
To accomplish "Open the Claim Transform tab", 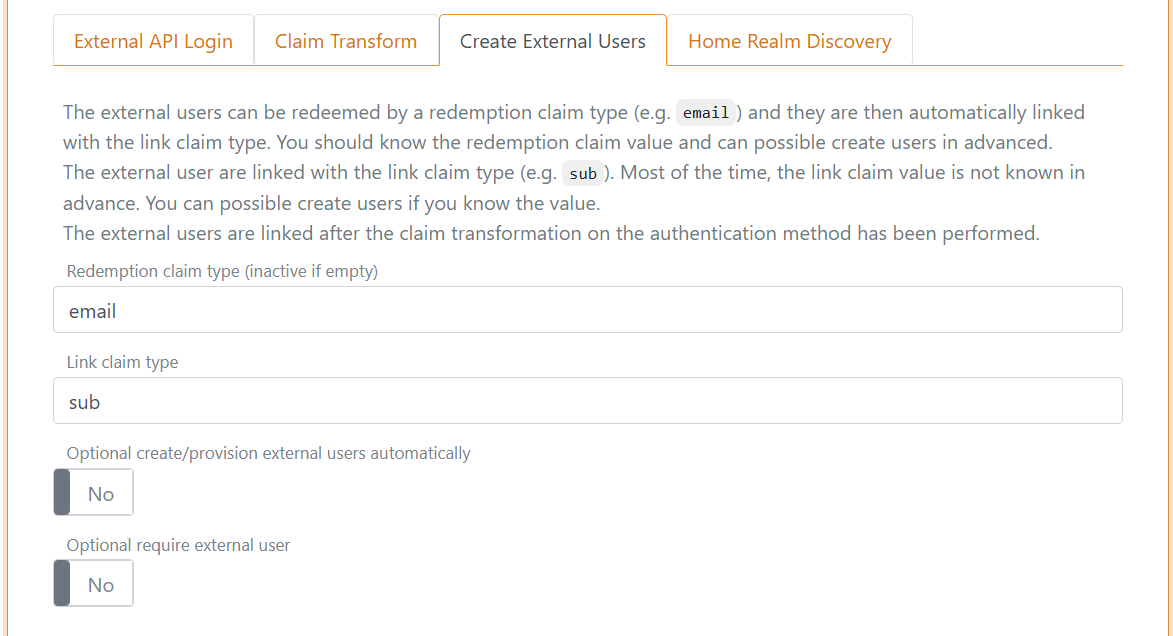I will click(x=346, y=41).
